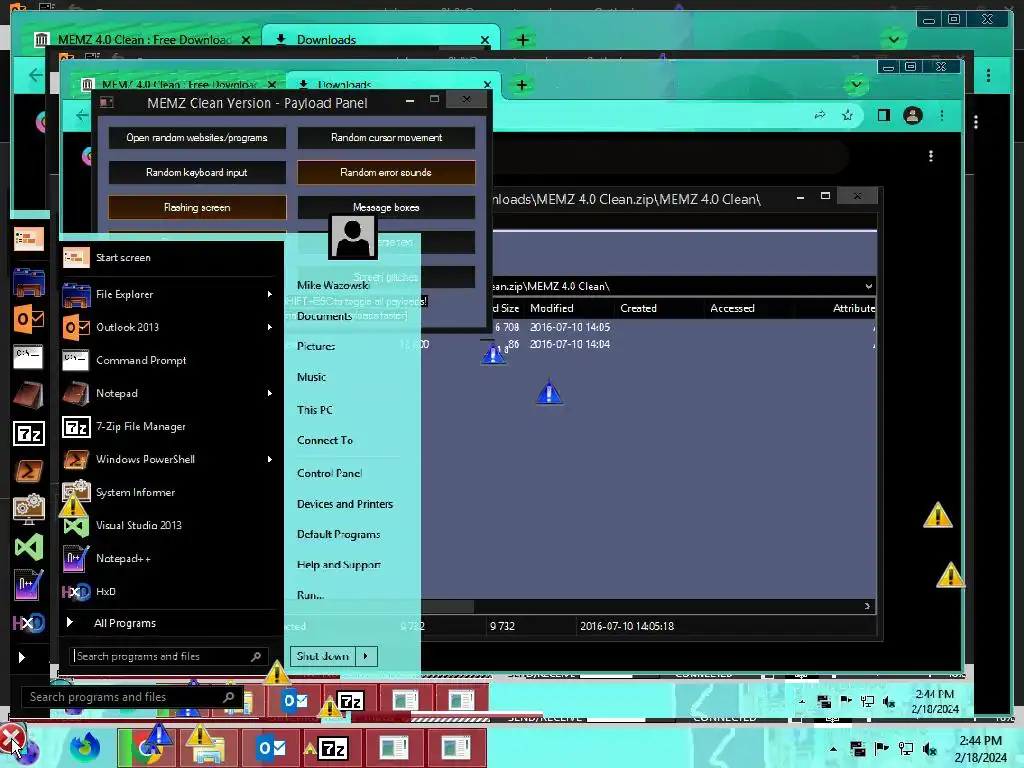
Task: Click 7-Zip horizontal scrollbar right arrow
Action: click(x=867, y=607)
